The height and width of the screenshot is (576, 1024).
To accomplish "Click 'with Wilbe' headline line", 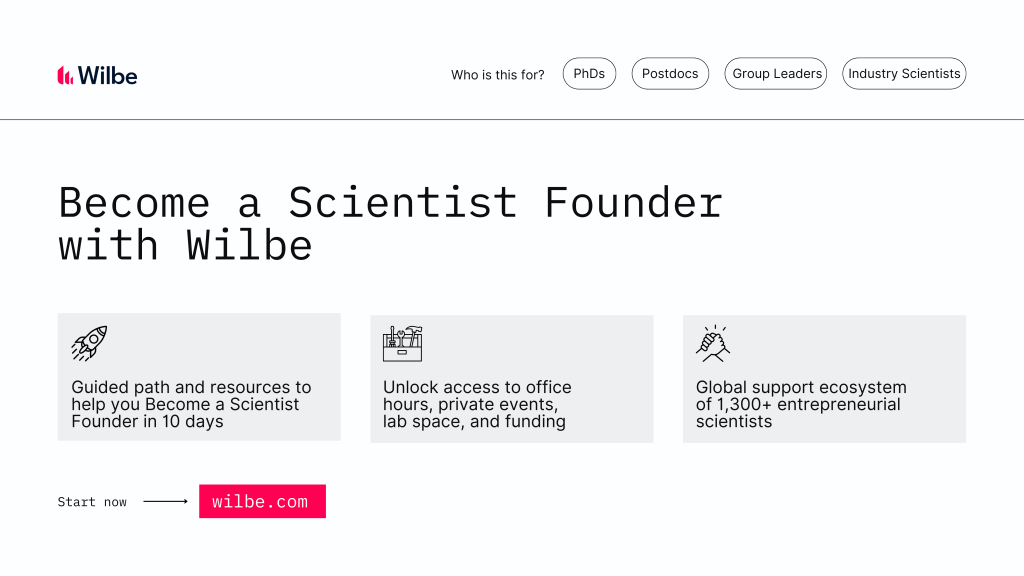I will (x=185, y=246).
